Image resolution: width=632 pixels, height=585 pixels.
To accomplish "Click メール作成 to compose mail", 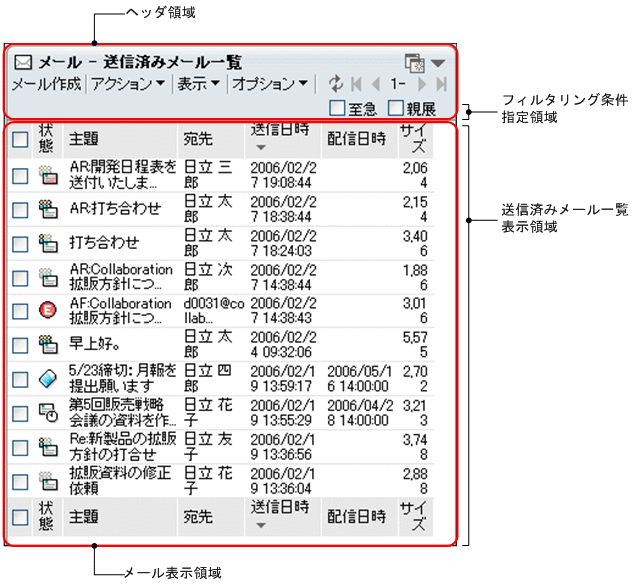I will pyautogui.click(x=46, y=84).
